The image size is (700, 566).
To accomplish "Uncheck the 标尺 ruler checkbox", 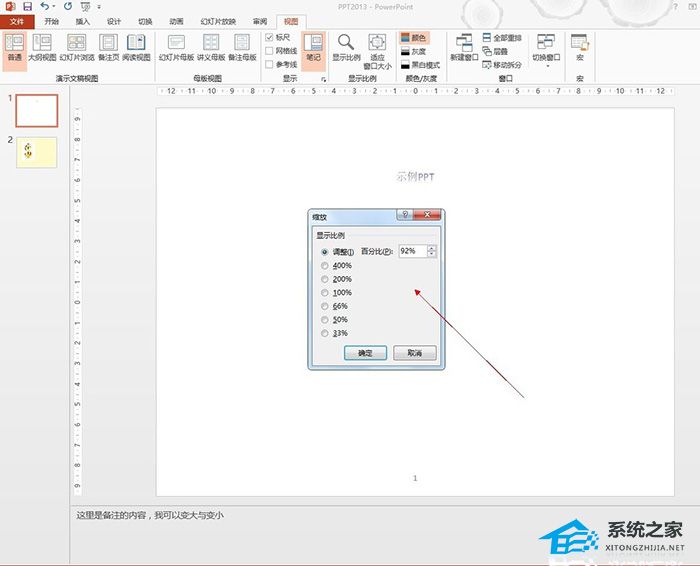I will coord(269,37).
